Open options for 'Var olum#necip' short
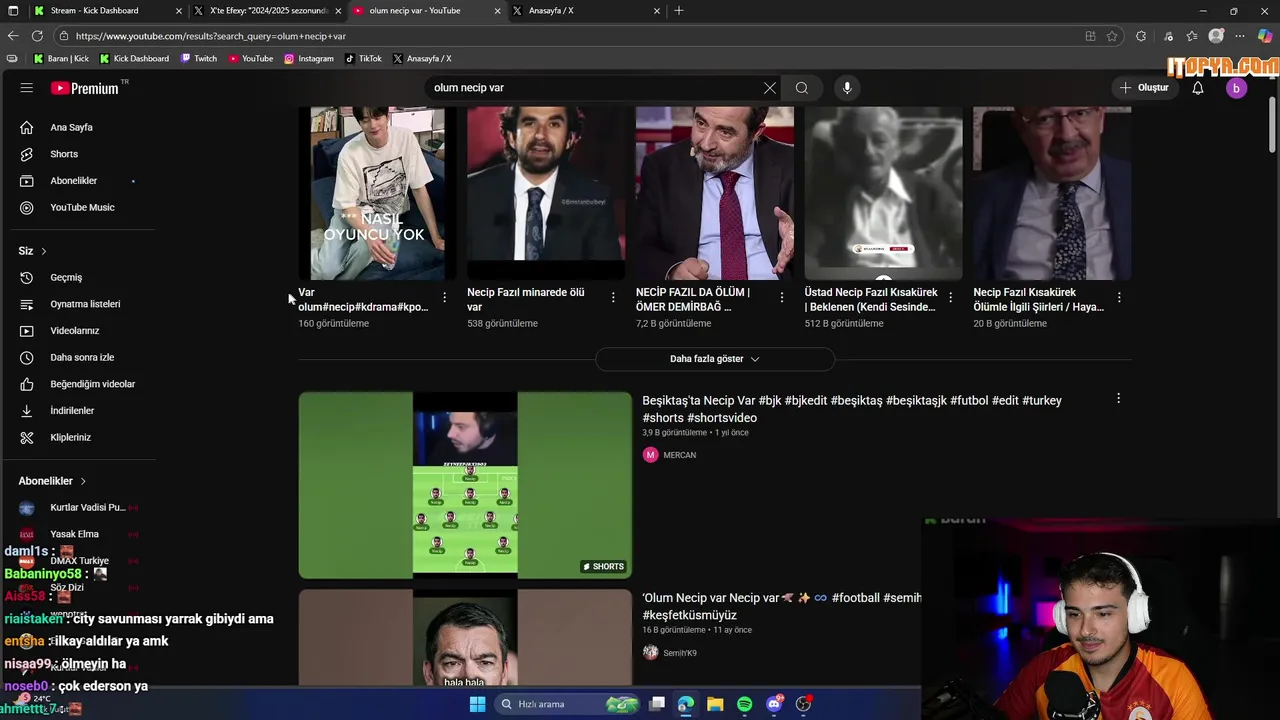Viewport: 1280px width, 720px height. (x=444, y=298)
